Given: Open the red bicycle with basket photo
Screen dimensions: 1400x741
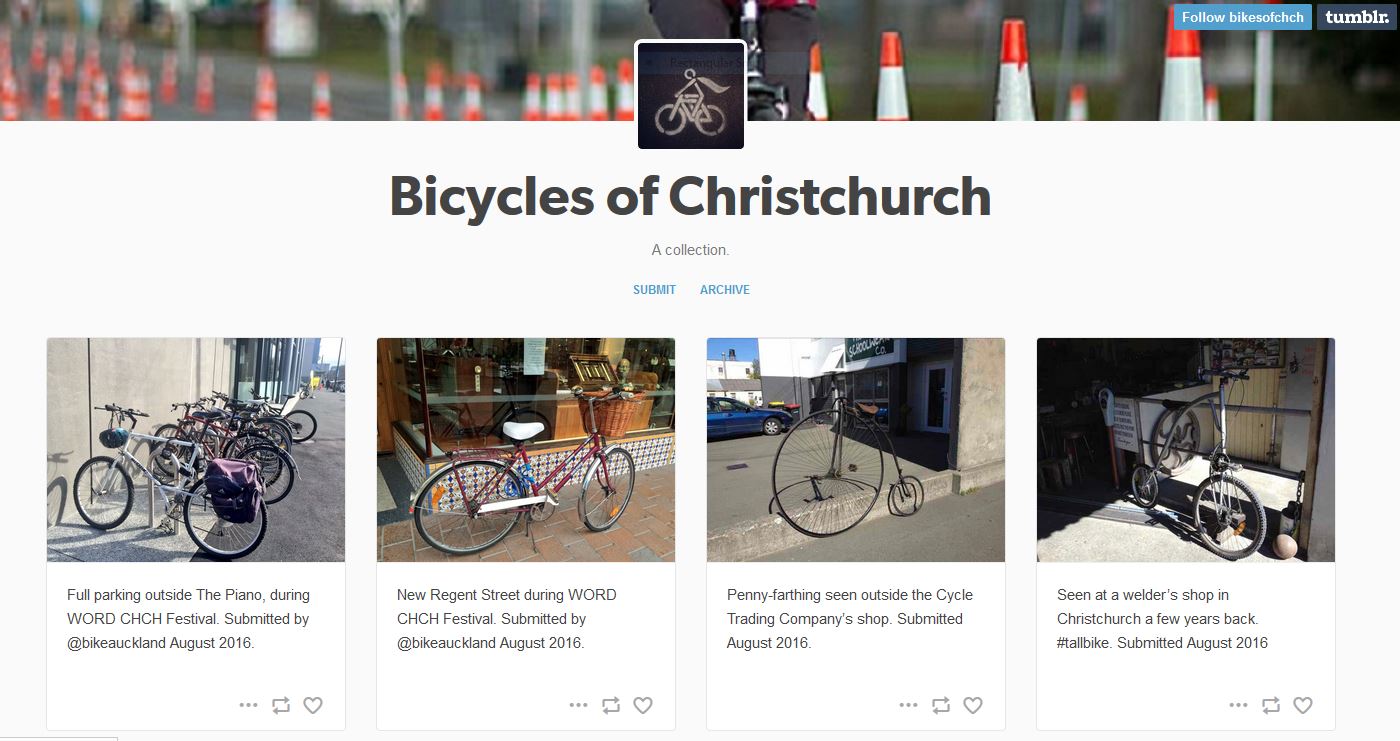Looking at the screenshot, I should click(525, 450).
